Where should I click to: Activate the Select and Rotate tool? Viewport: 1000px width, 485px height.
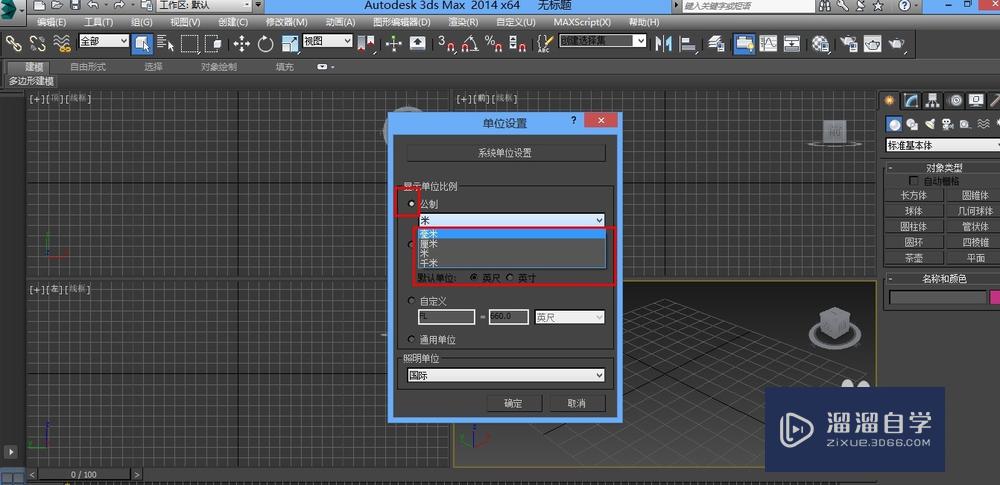pyautogui.click(x=265, y=43)
